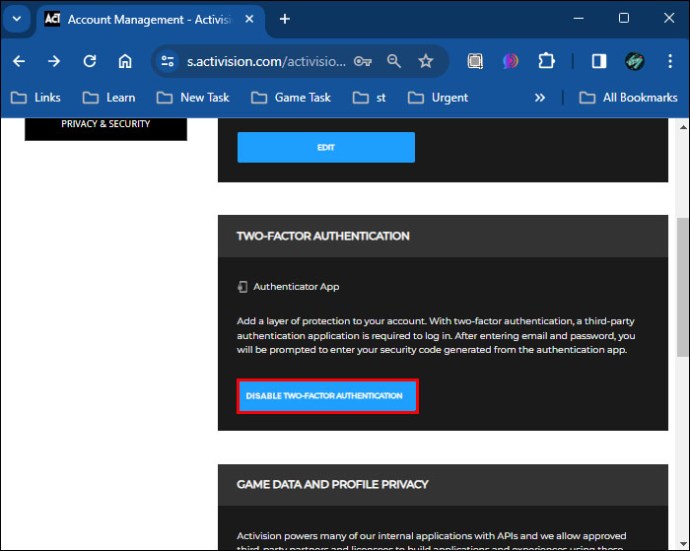Click the Game Data and Profile Privacy heading

[x=332, y=484]
